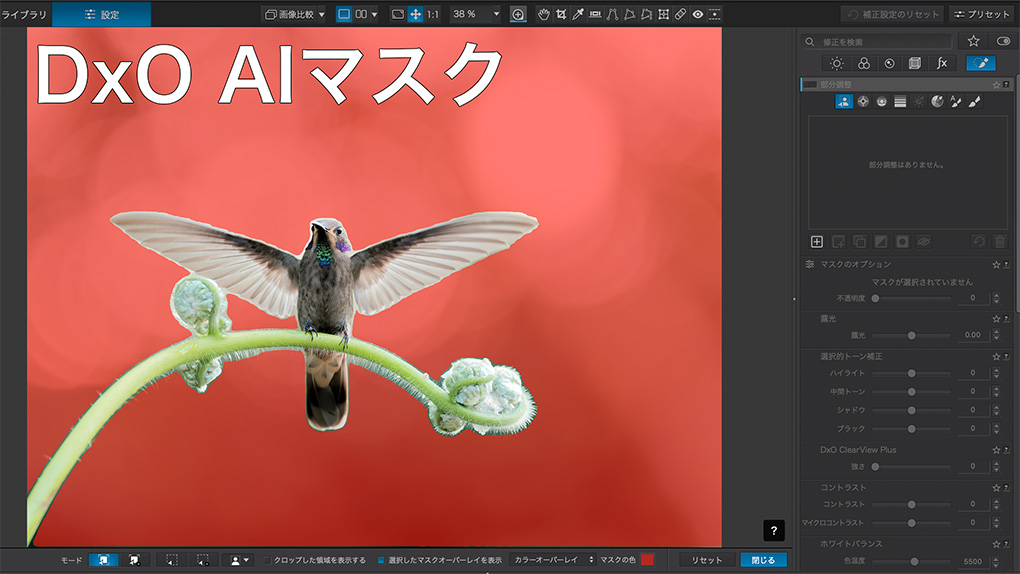This screenshot has width=1020, height=574.
Task: Favorite the 露光 section star
Action: pos(996,319)
